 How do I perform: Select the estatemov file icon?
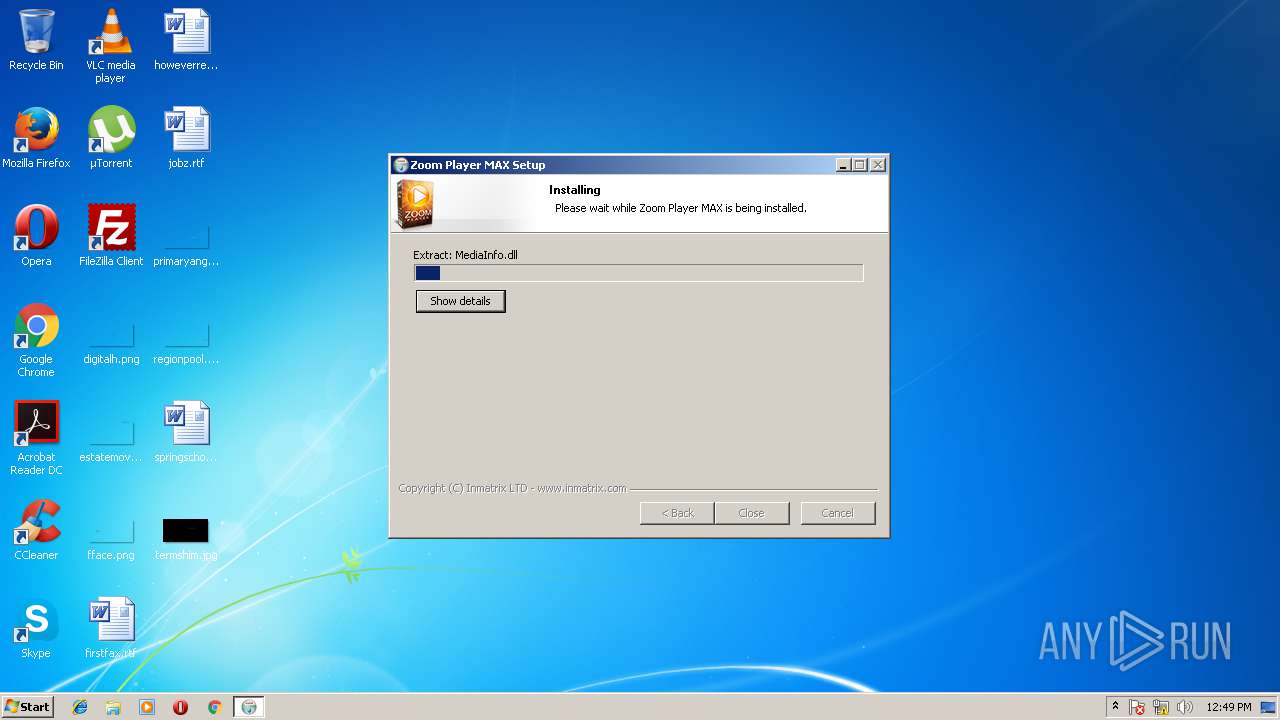tap(110, 440)
